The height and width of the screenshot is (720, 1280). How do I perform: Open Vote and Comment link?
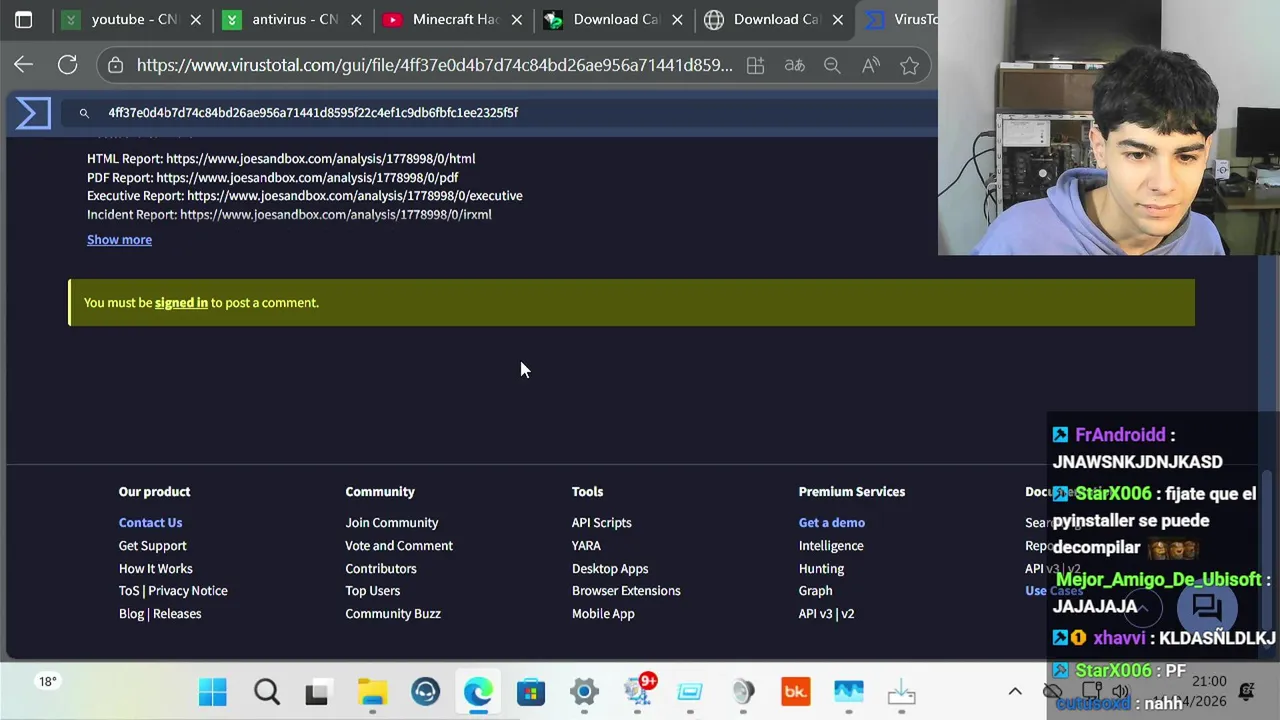pos(399,545)
